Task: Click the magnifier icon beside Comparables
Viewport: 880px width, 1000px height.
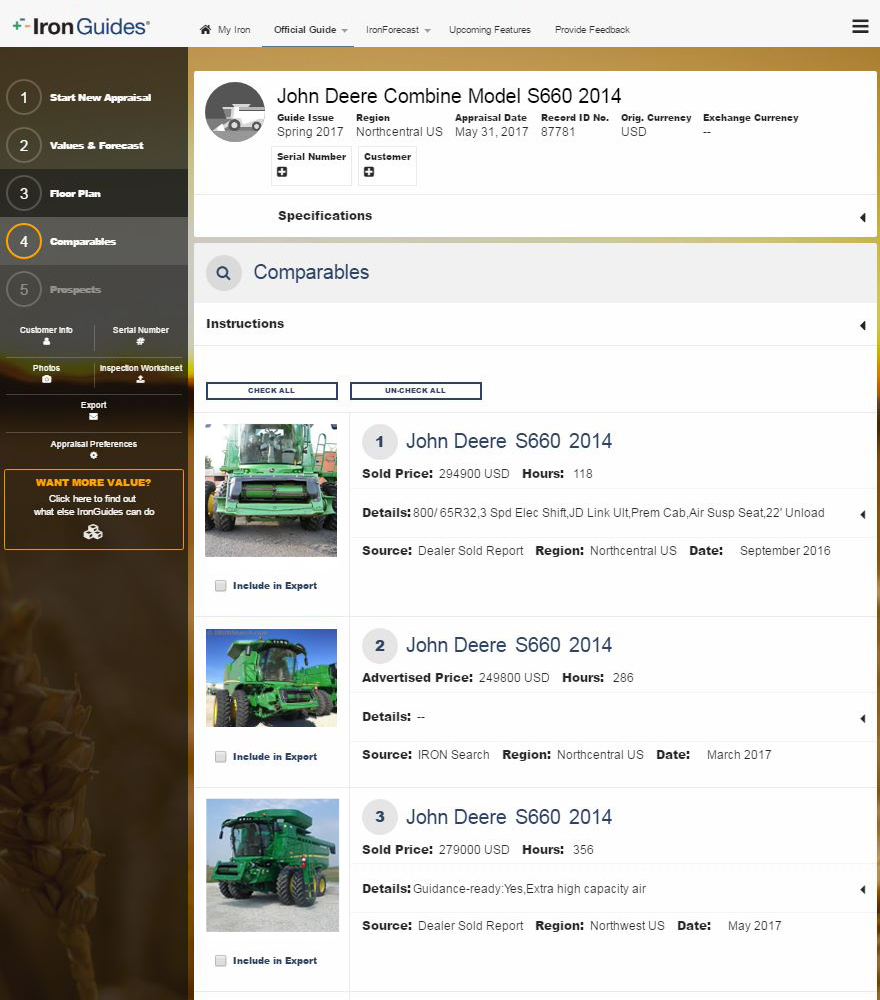Action: pos(223,273)
